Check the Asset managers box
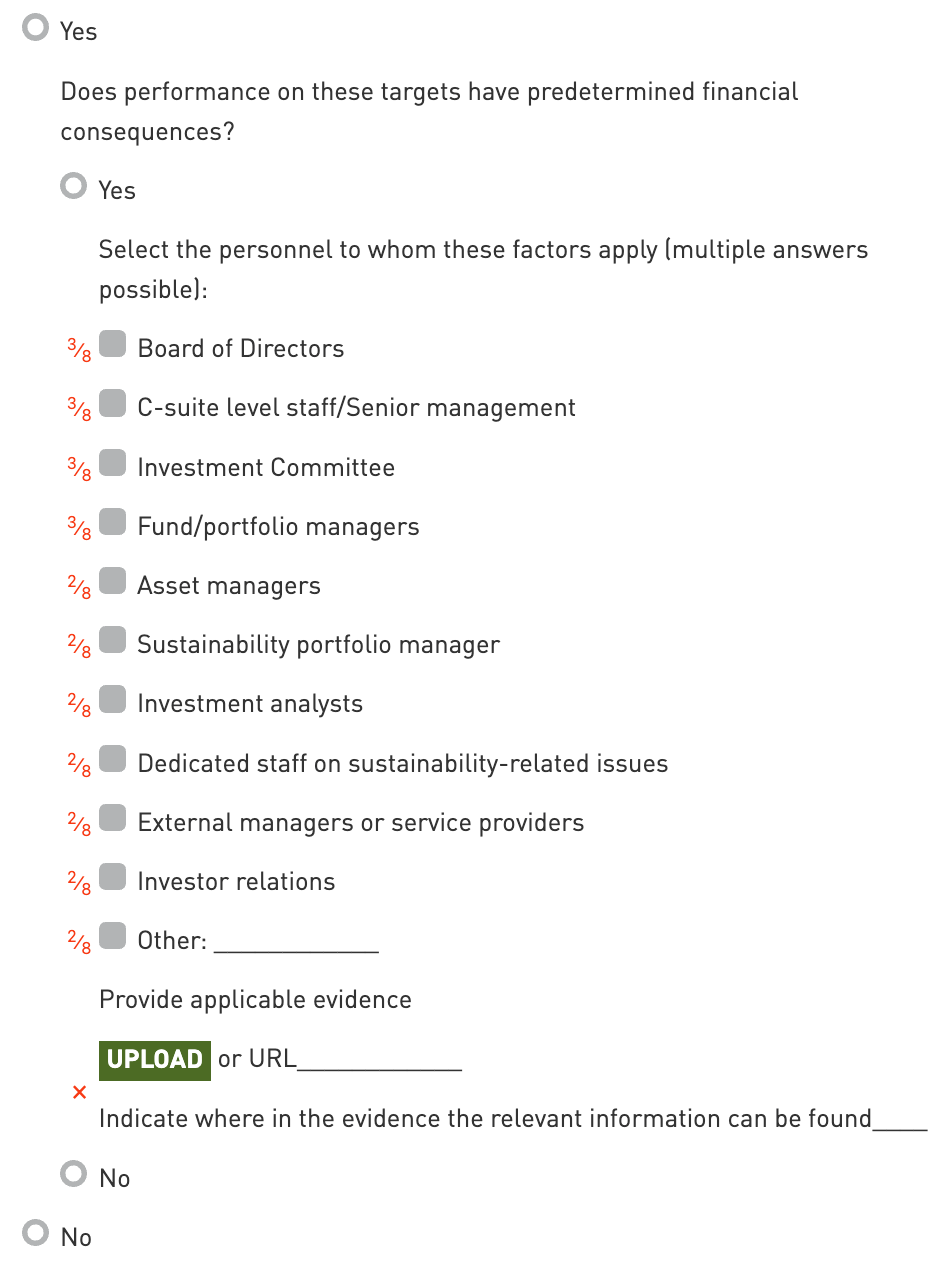Screen dimensions: 948x1264 [113, 583]
